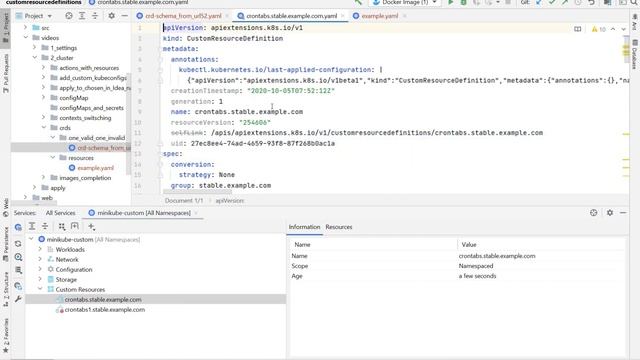Image resolution: width=640 pixels, height=360 pixels.
Task: Toggle the reader mode icon in editor
Action: pyautogui.click(x=578, y=29)
